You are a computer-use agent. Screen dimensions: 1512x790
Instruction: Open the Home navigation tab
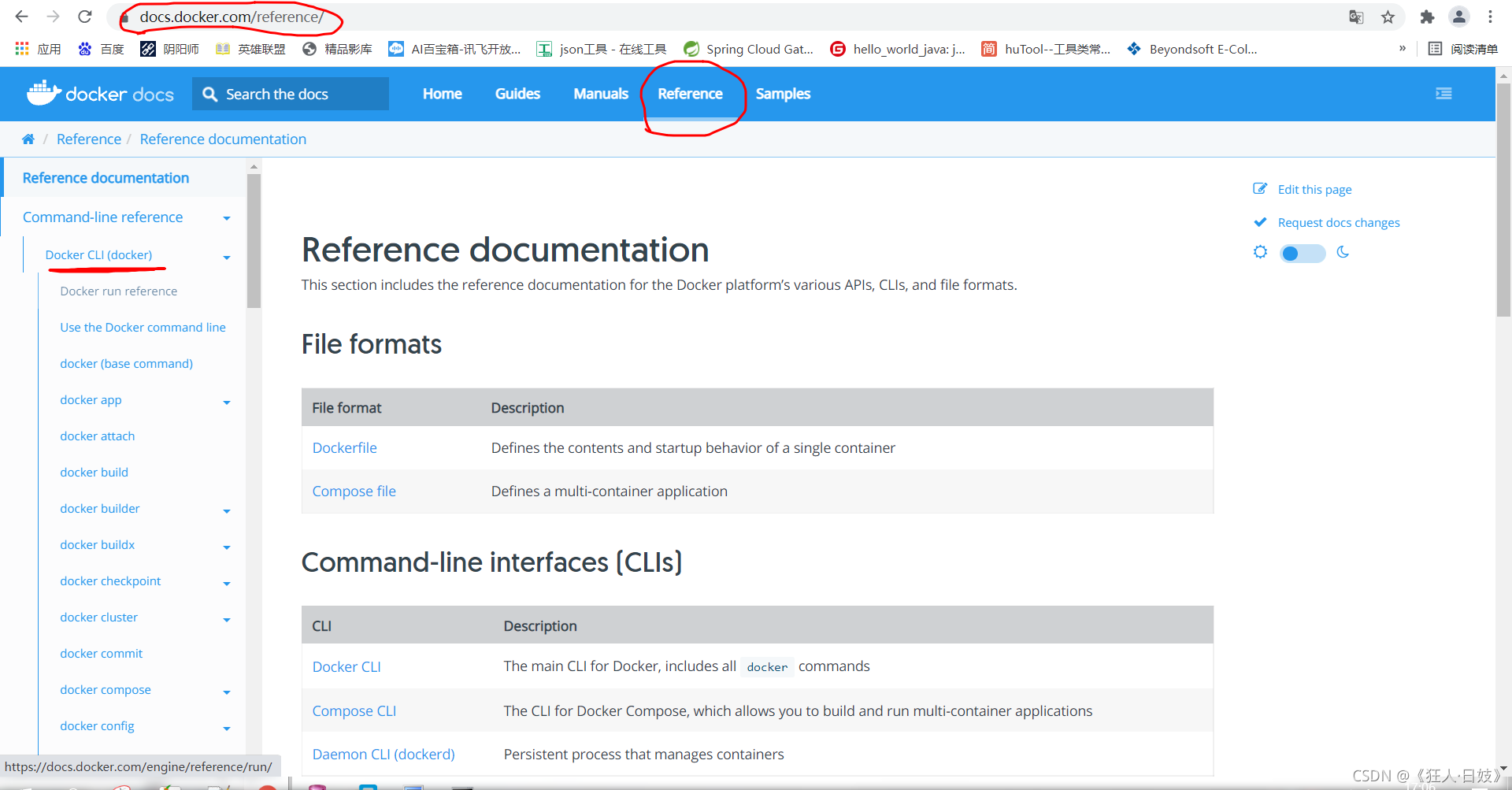(443, 94)
